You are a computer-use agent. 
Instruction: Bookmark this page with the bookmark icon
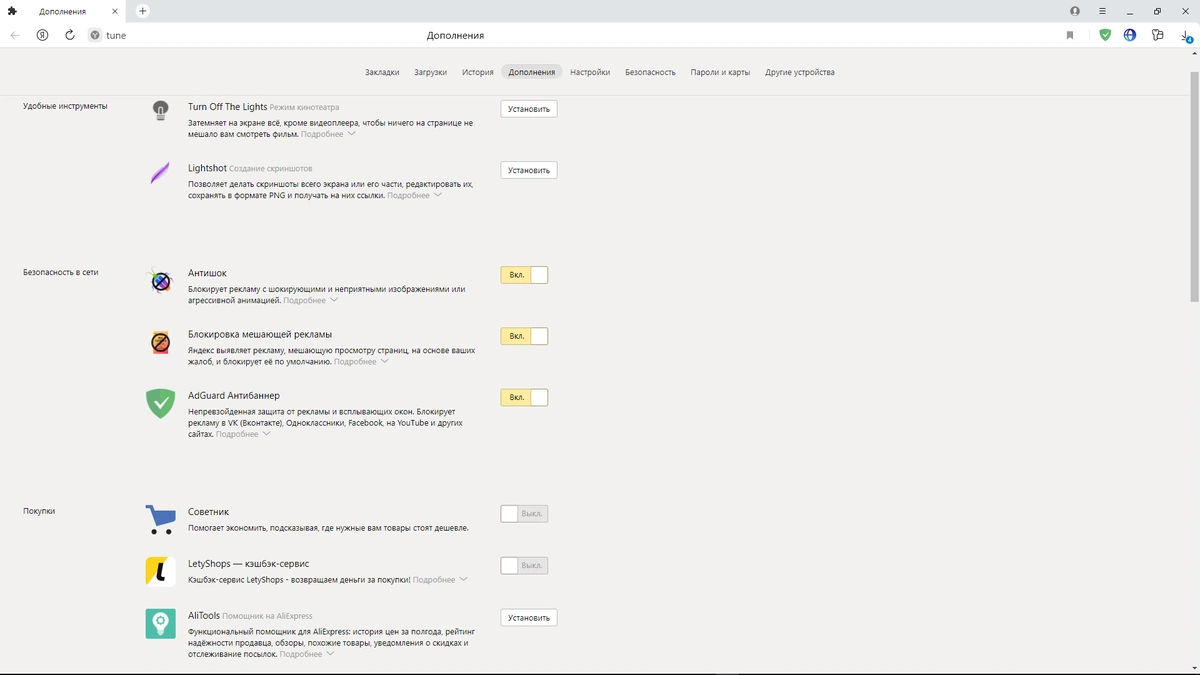tap(1070, 35)
